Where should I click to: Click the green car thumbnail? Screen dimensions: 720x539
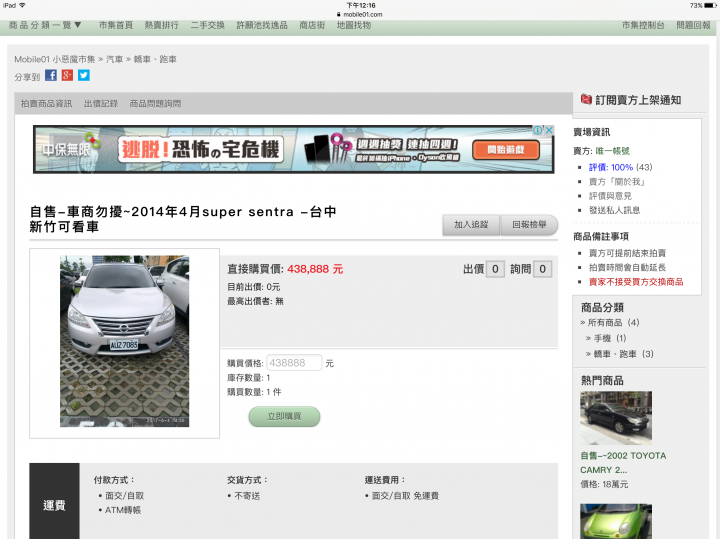616,522
